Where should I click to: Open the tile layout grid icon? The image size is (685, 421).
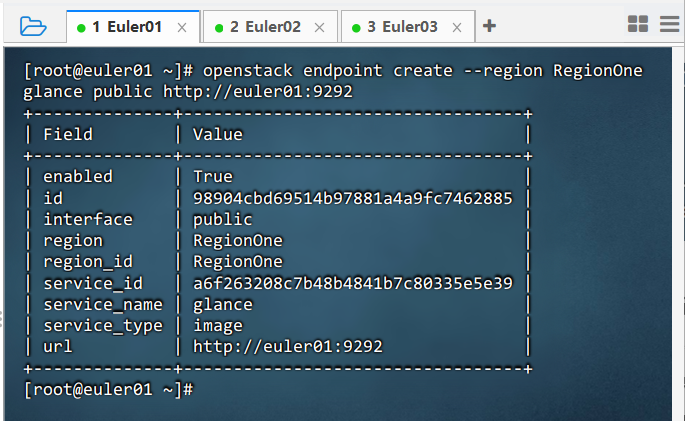tap(638, 24)
